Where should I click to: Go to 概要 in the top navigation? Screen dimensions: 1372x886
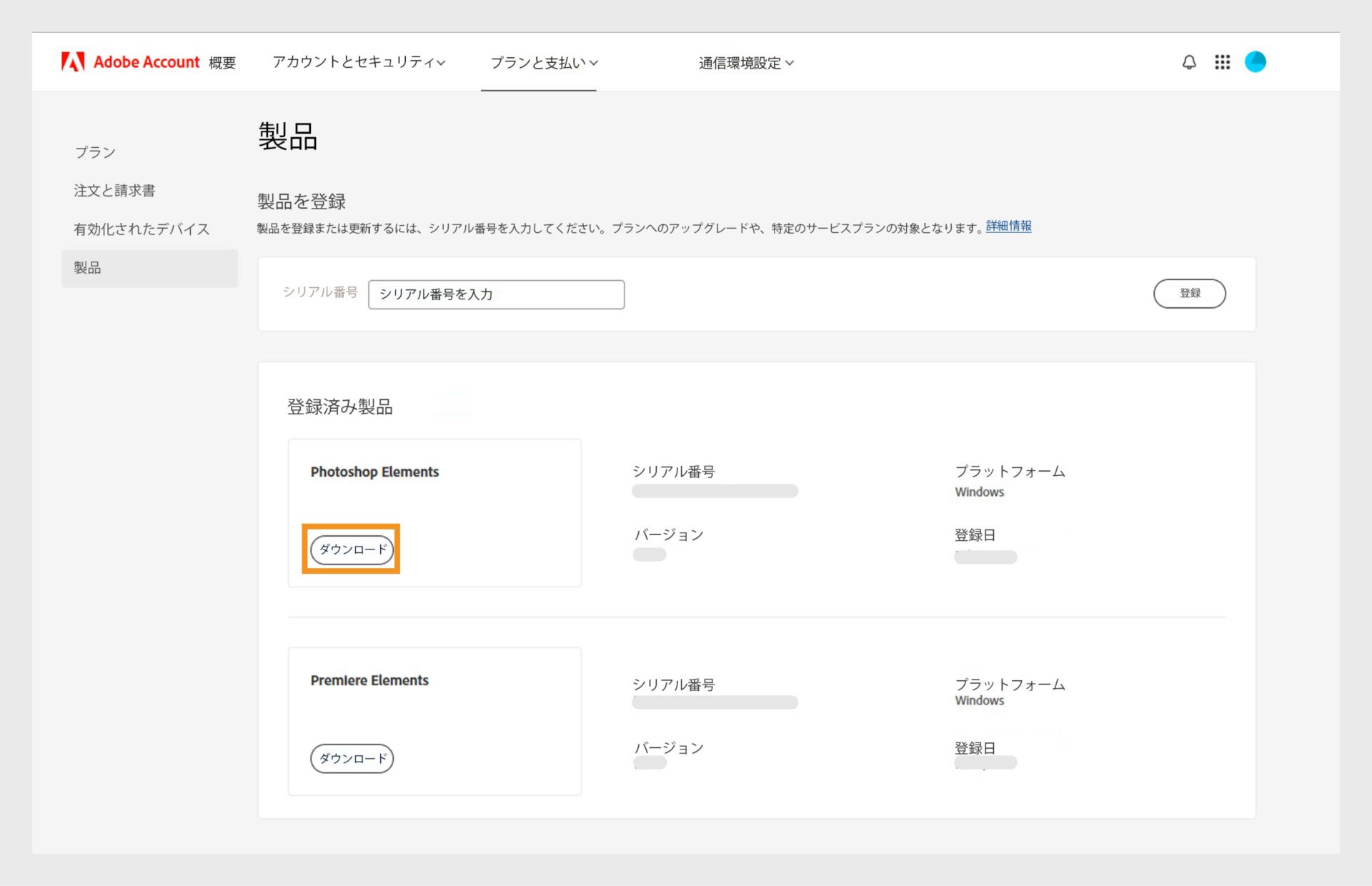coord(222,63)
